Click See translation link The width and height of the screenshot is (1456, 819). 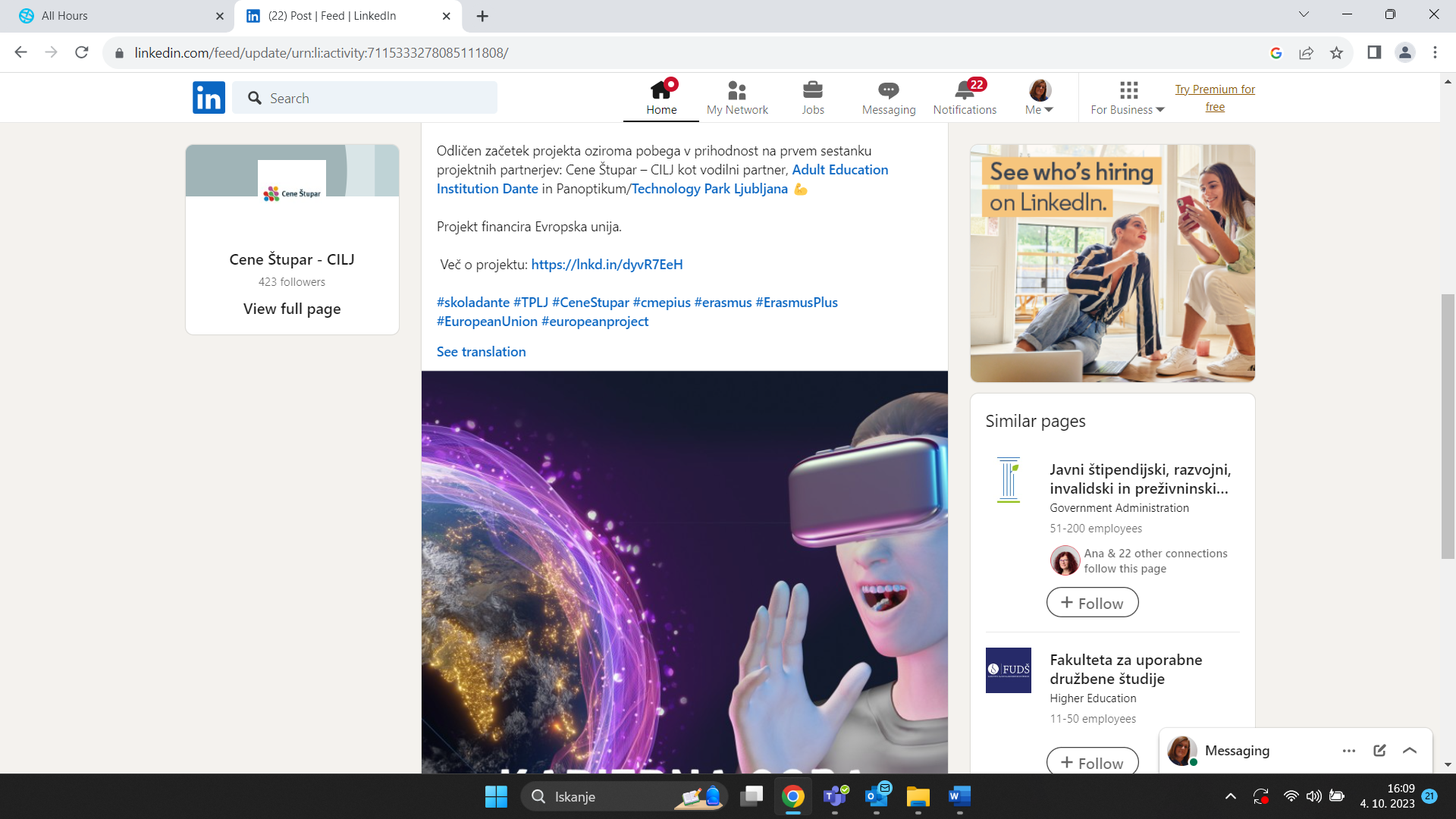coord(481,352)
